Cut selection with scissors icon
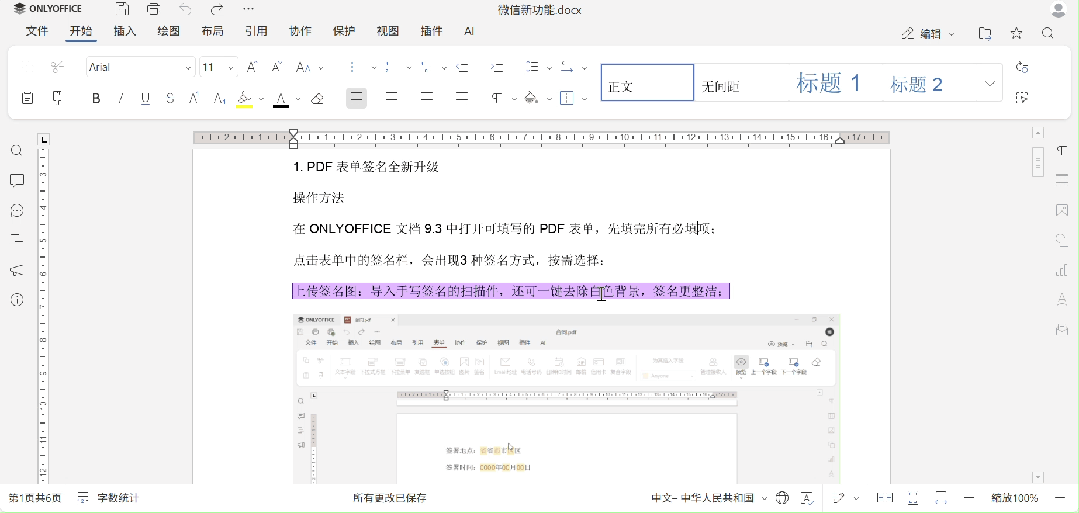Viewport: 1079px width, 513px height. coord(57,67)
